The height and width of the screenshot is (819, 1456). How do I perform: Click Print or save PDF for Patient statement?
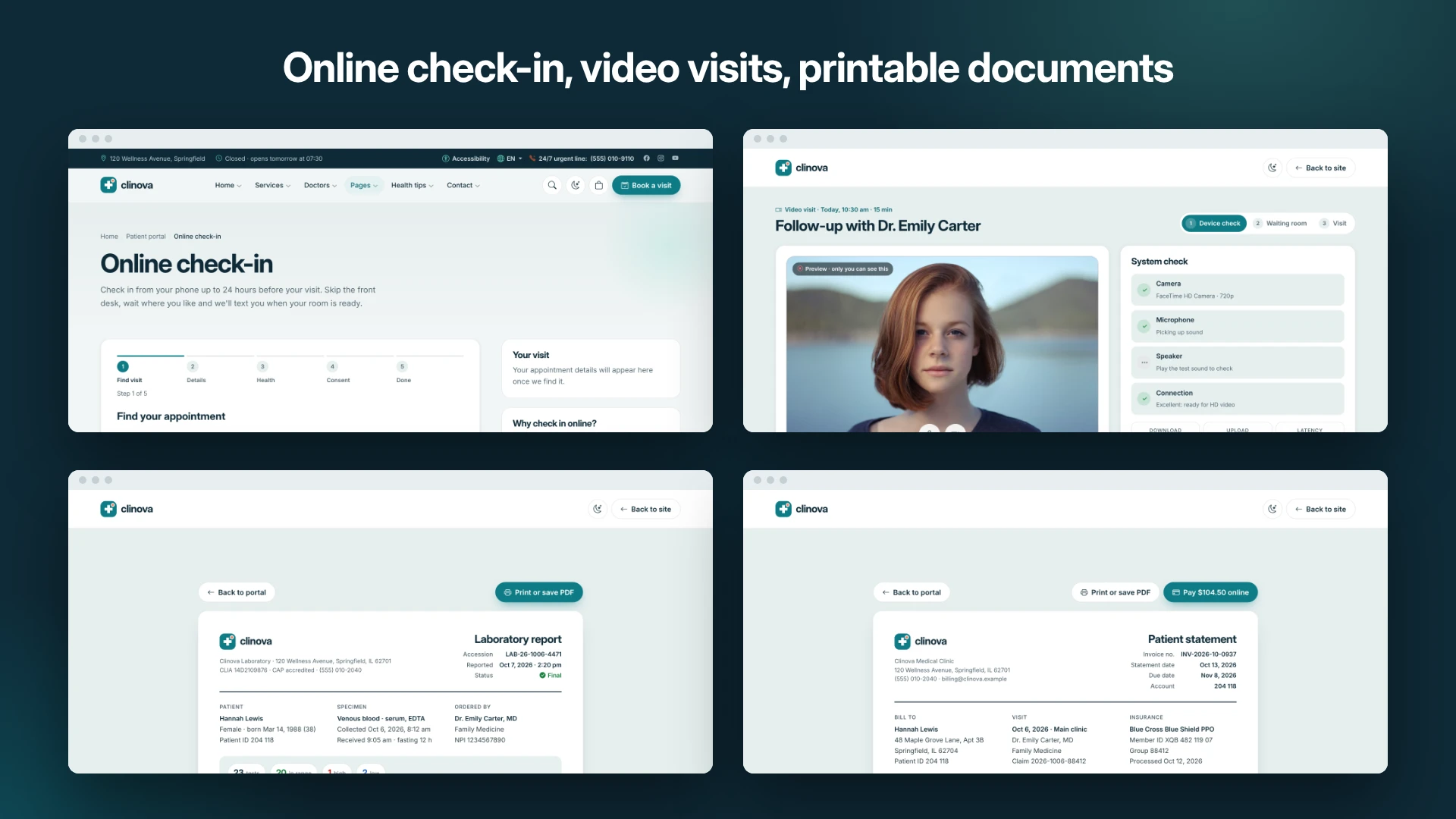[x=1116, y=592]
